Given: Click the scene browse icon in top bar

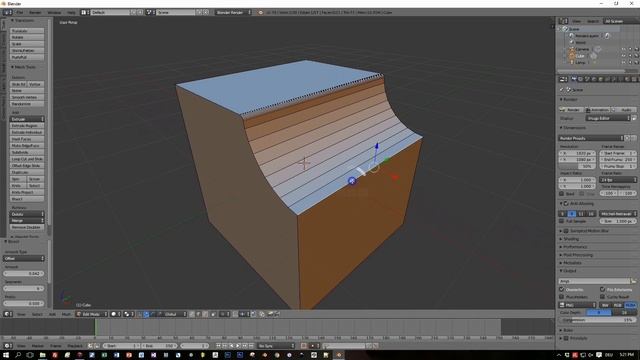Looking at the screenshot, I should (x=149, y=12).
